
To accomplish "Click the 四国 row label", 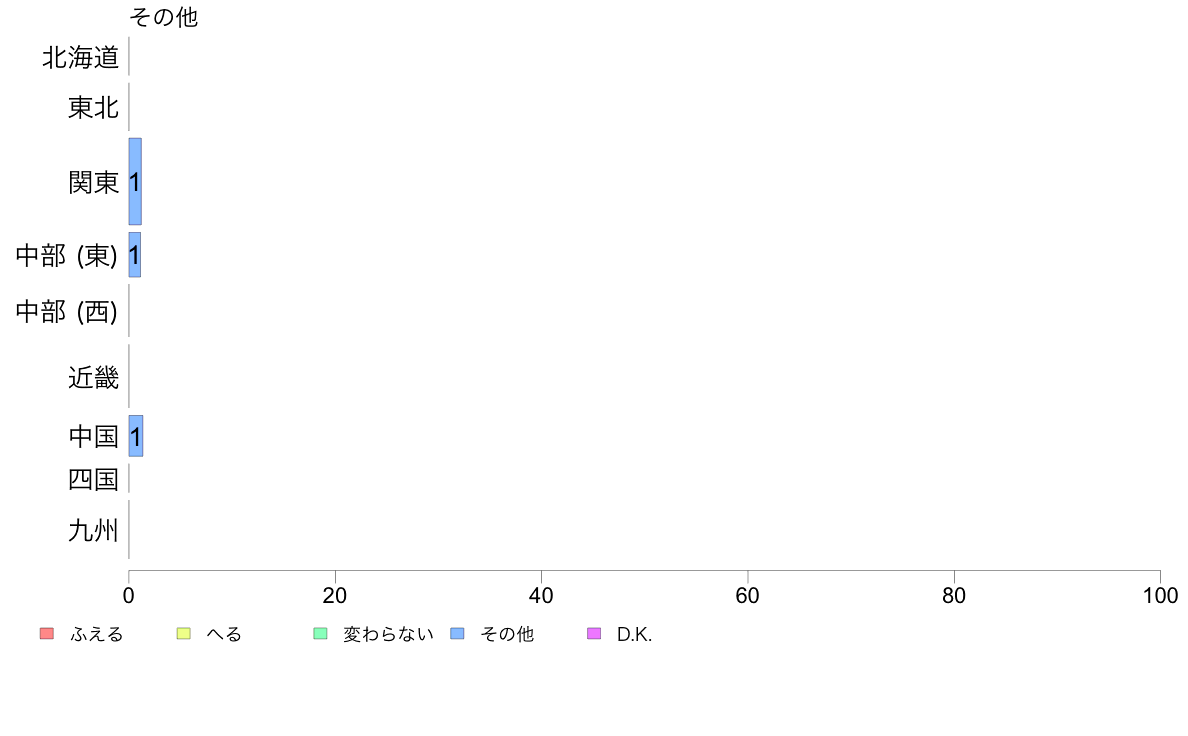I will [x=94, y=479].
